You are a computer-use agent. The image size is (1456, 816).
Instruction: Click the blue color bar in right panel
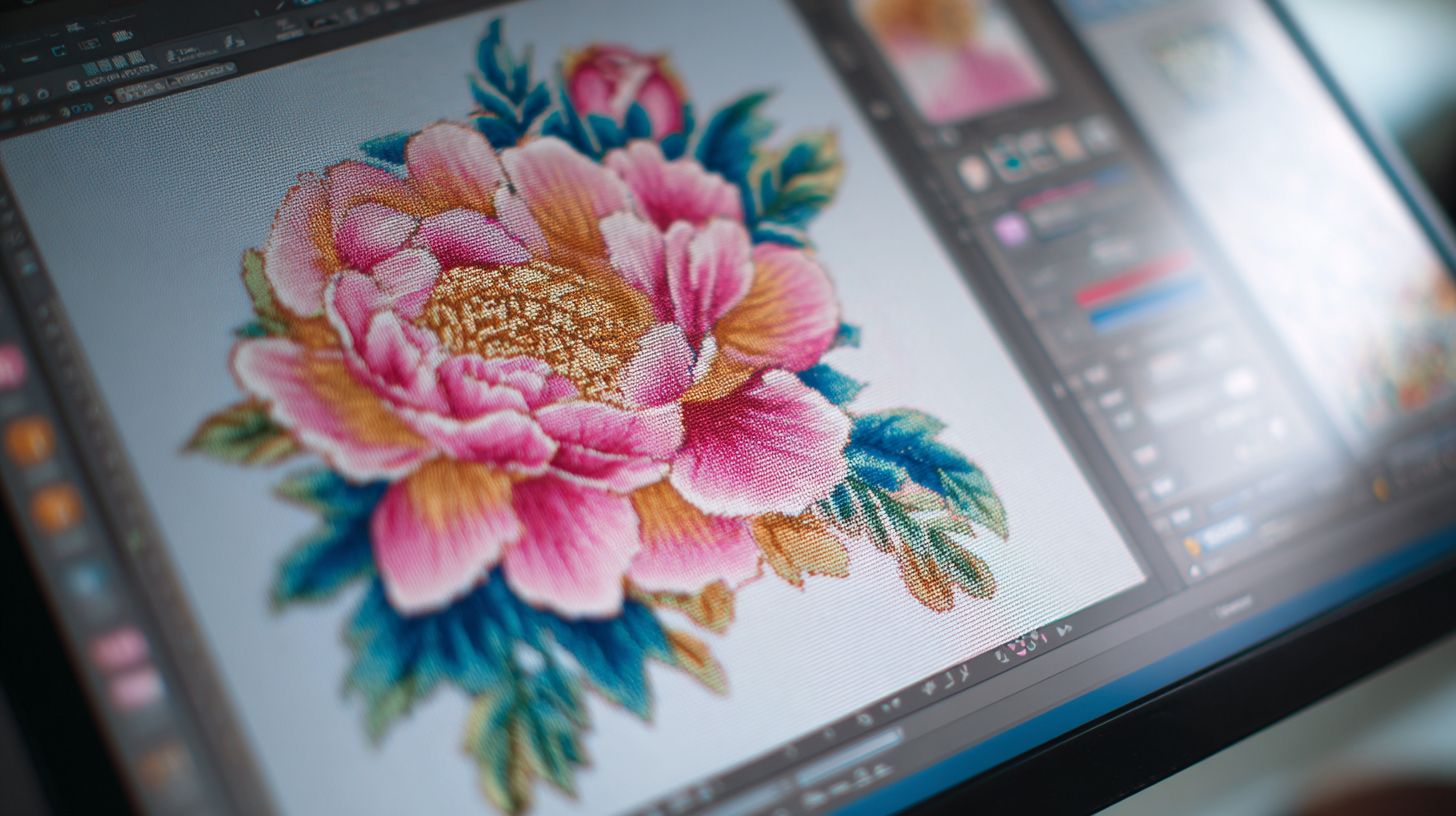coord(1148,303)
